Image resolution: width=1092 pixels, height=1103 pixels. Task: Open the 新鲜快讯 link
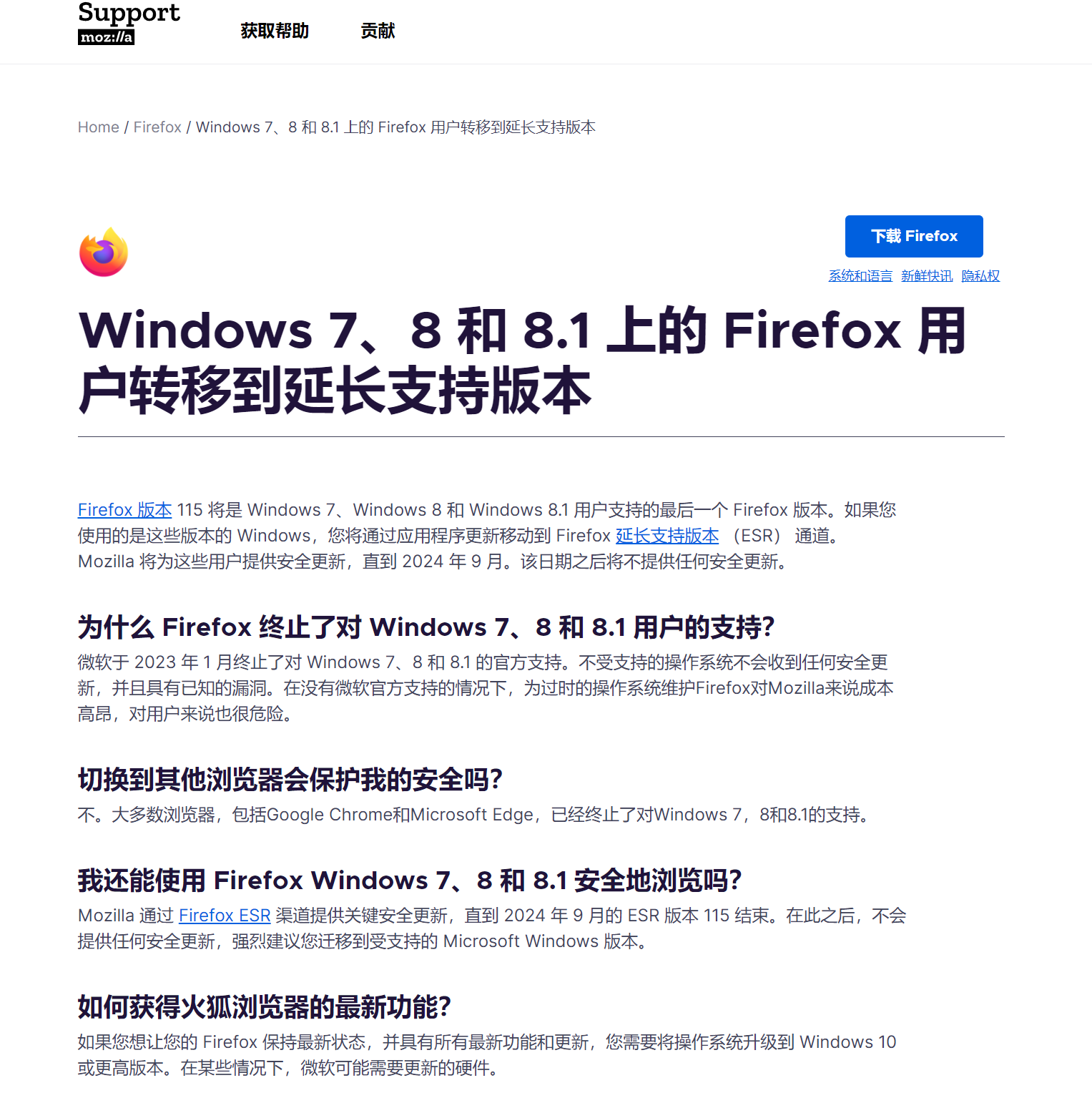tap(927, 275)
